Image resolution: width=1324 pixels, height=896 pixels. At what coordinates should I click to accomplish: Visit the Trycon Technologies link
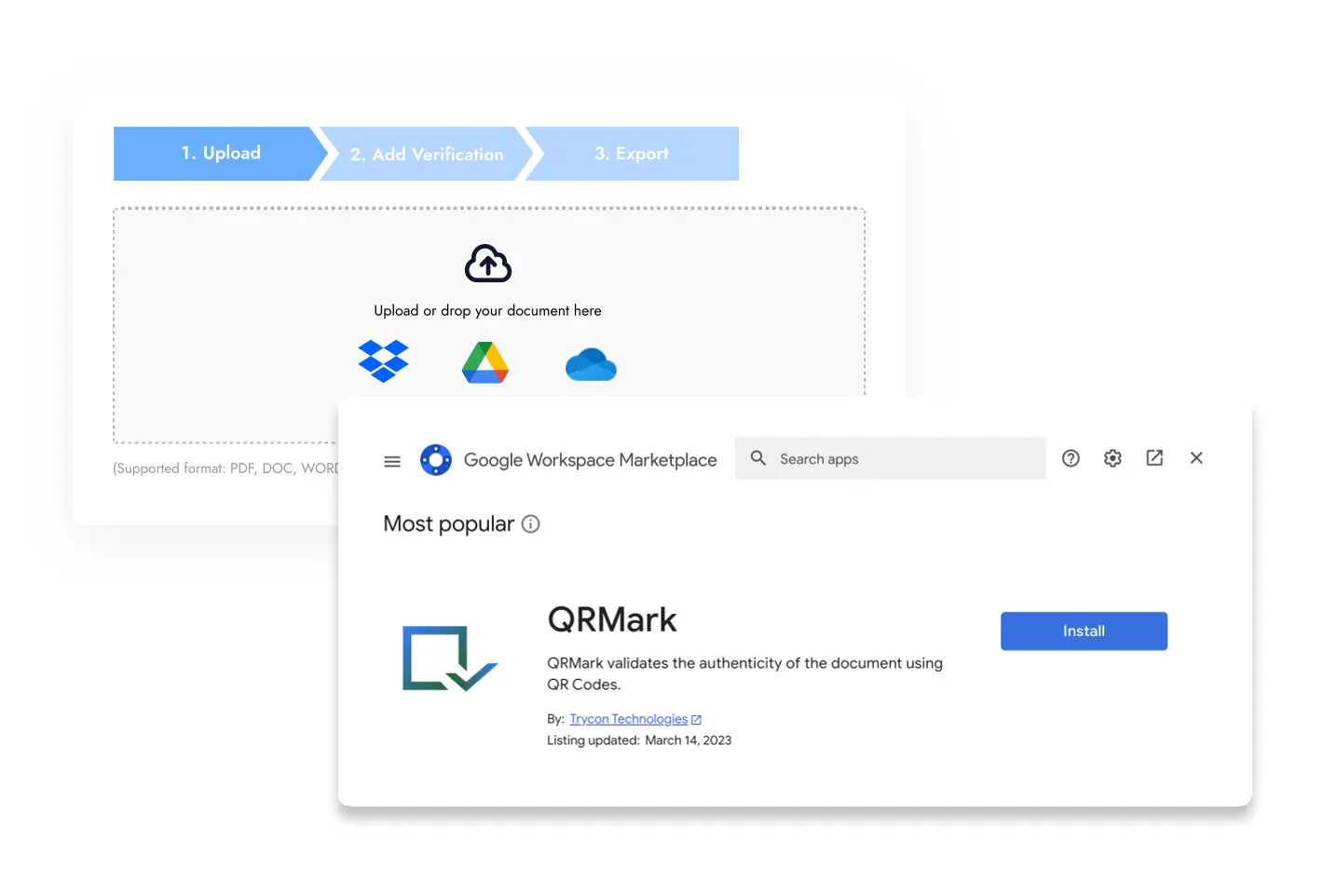(x=626, y=718)
